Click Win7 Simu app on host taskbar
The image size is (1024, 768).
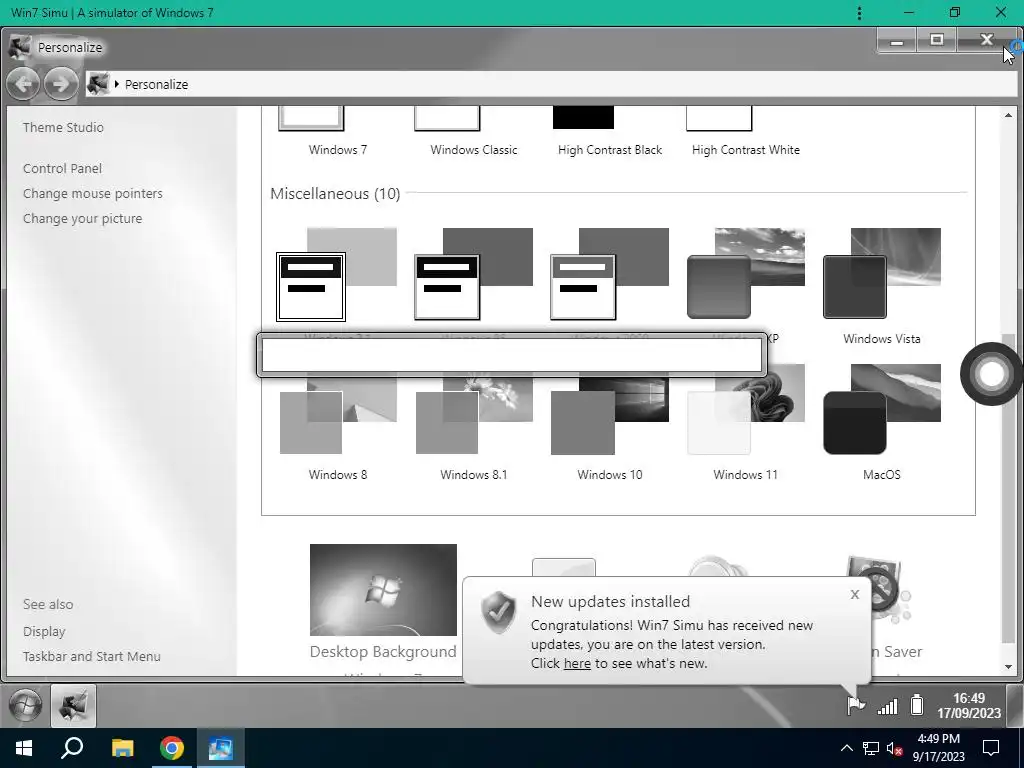(x=221, y=748)
